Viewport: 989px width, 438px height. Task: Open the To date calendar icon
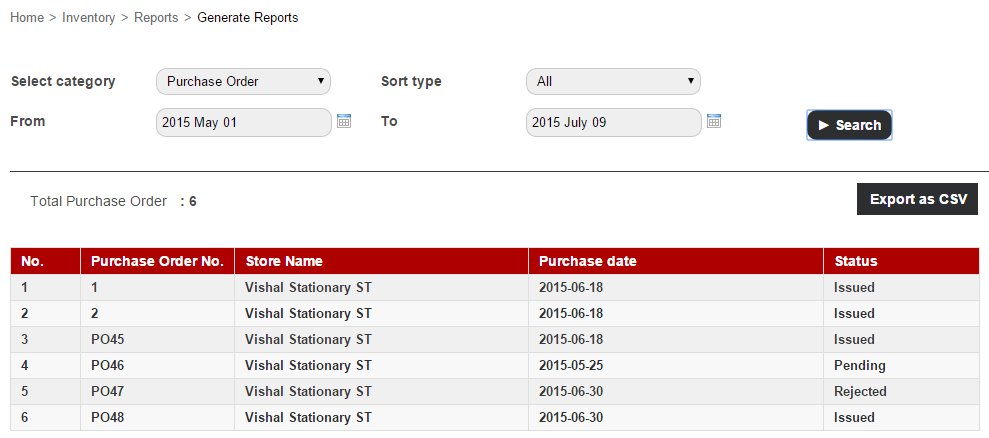click(714, 121)
